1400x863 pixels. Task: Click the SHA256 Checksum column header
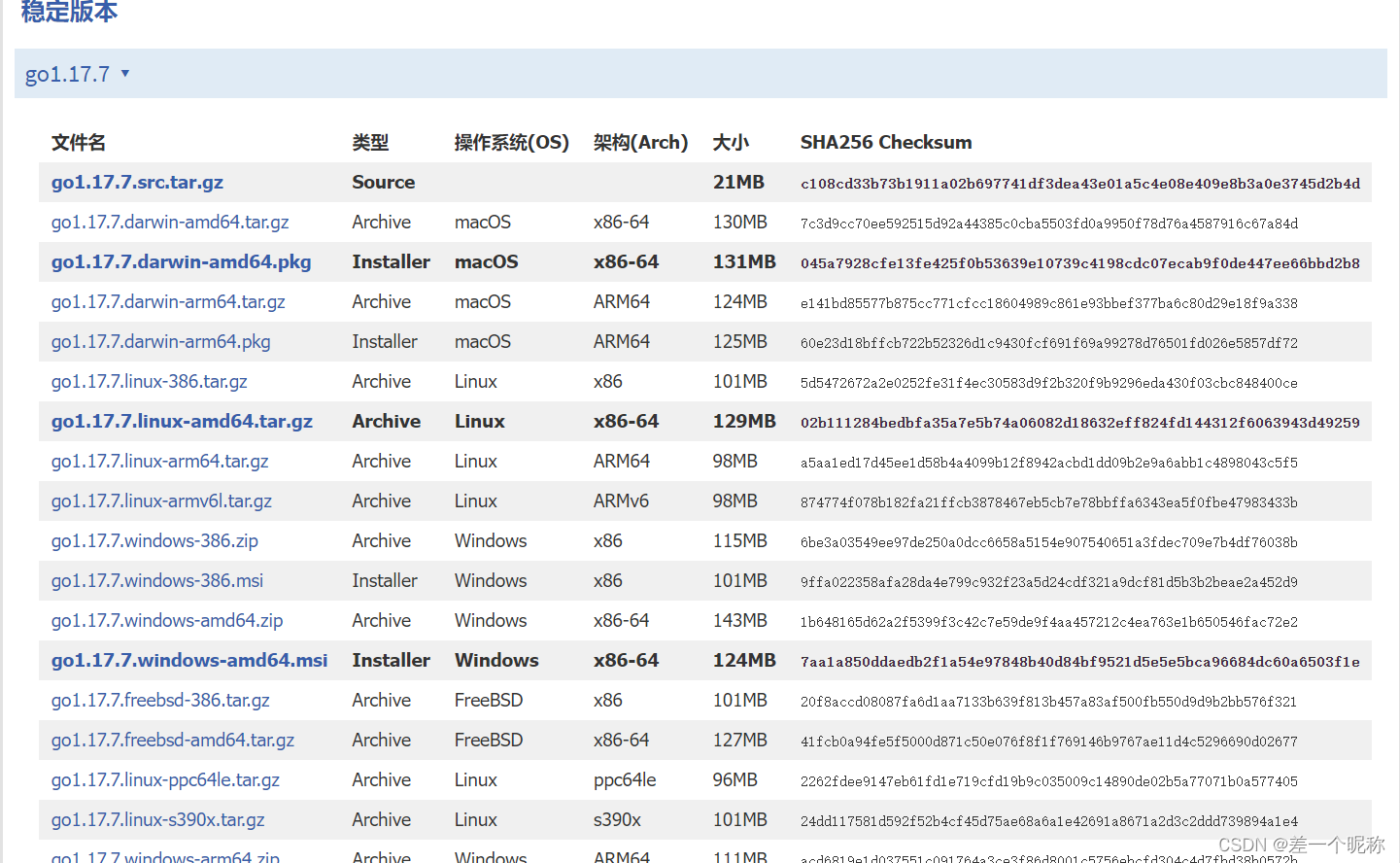coord(886,143)
